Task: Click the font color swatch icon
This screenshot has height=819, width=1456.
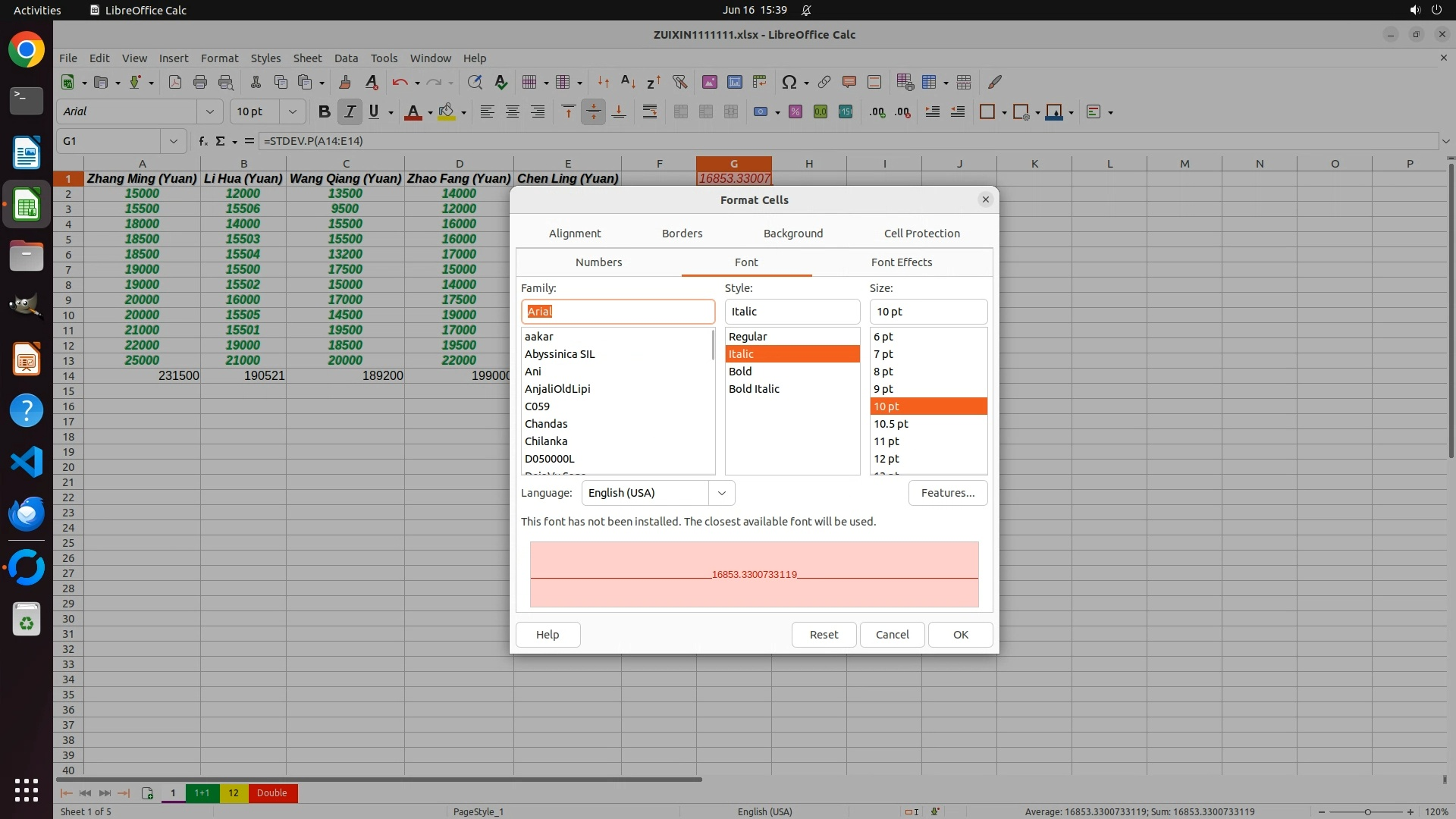Action: click(x=413, y=111)
